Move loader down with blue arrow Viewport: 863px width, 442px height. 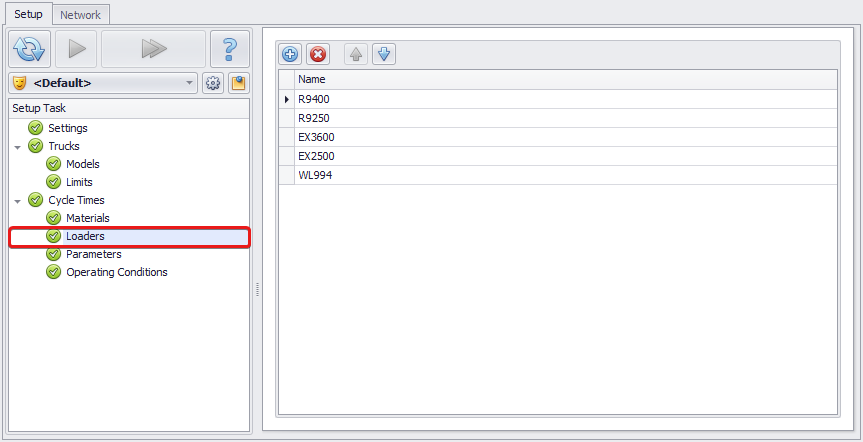[384, 54]
